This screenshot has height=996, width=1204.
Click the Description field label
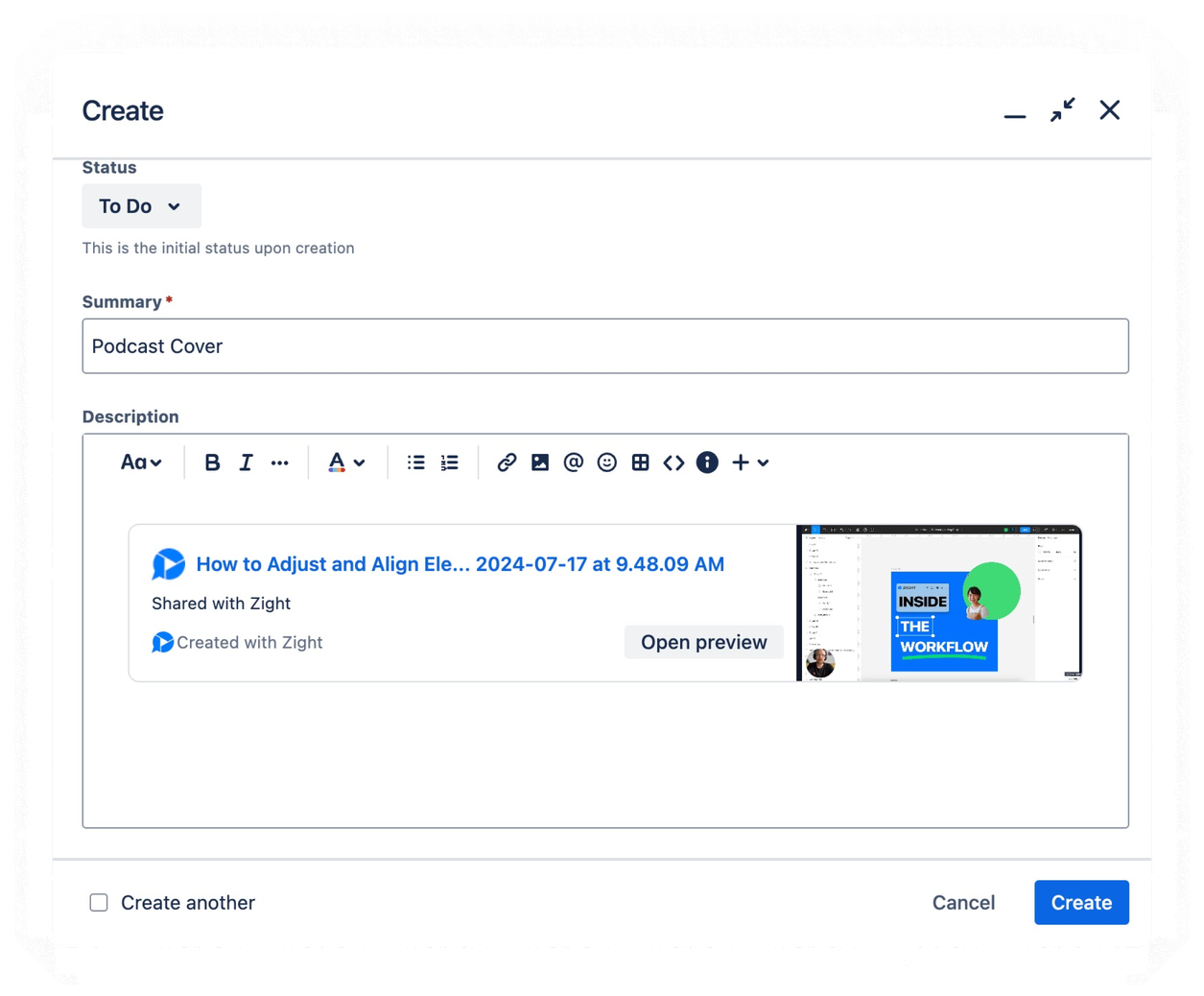[130, 416]
